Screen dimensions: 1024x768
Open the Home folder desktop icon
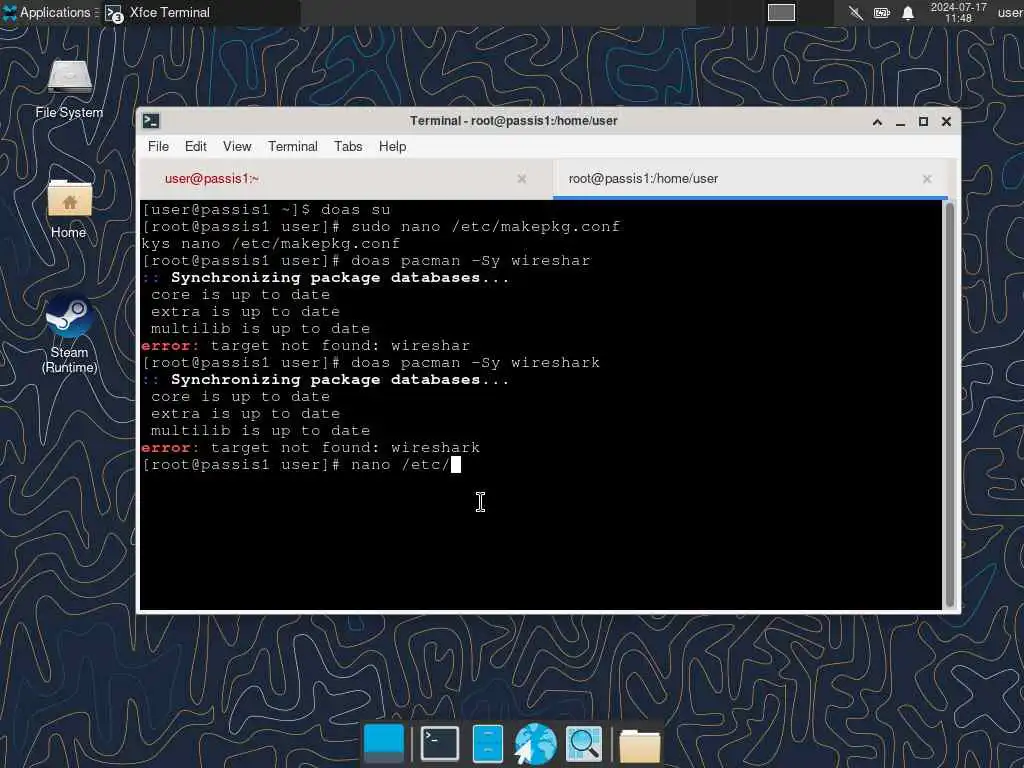[69, 209]
